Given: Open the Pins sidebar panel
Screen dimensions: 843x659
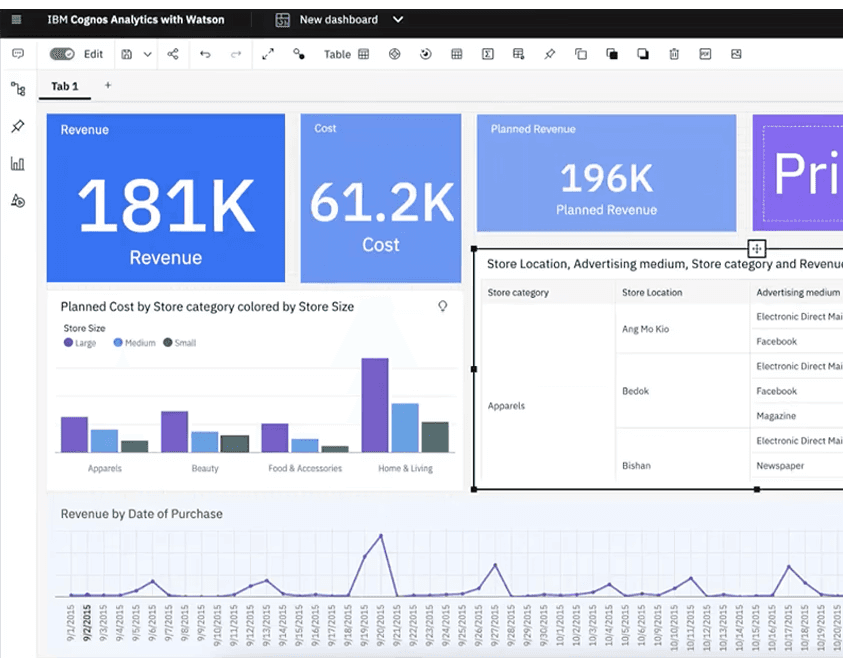Looking at the screenshot, I should click(x=18, y=126).
